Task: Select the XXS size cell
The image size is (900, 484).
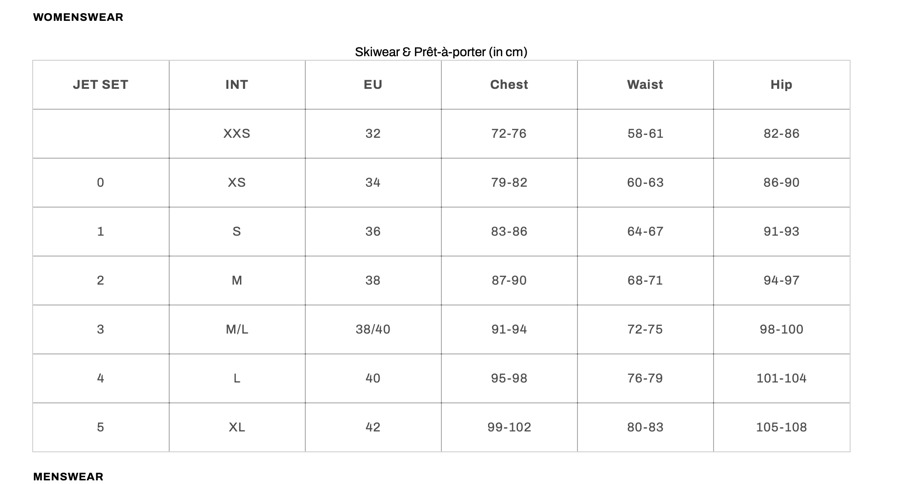Action: tap(237, 134)
